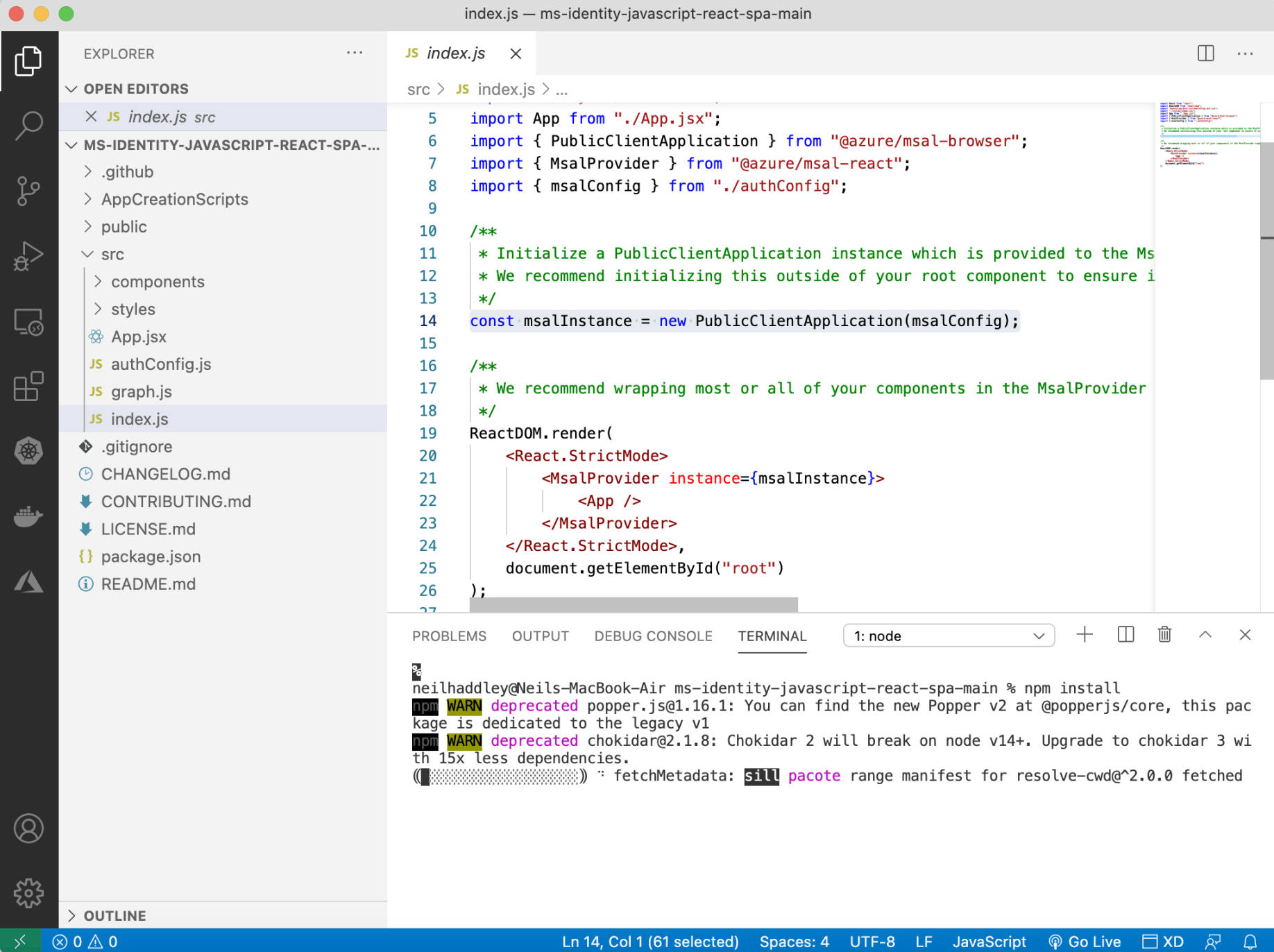
Task: Switch to the DEBUG CONSOLE tab
Action: (653, 636)
